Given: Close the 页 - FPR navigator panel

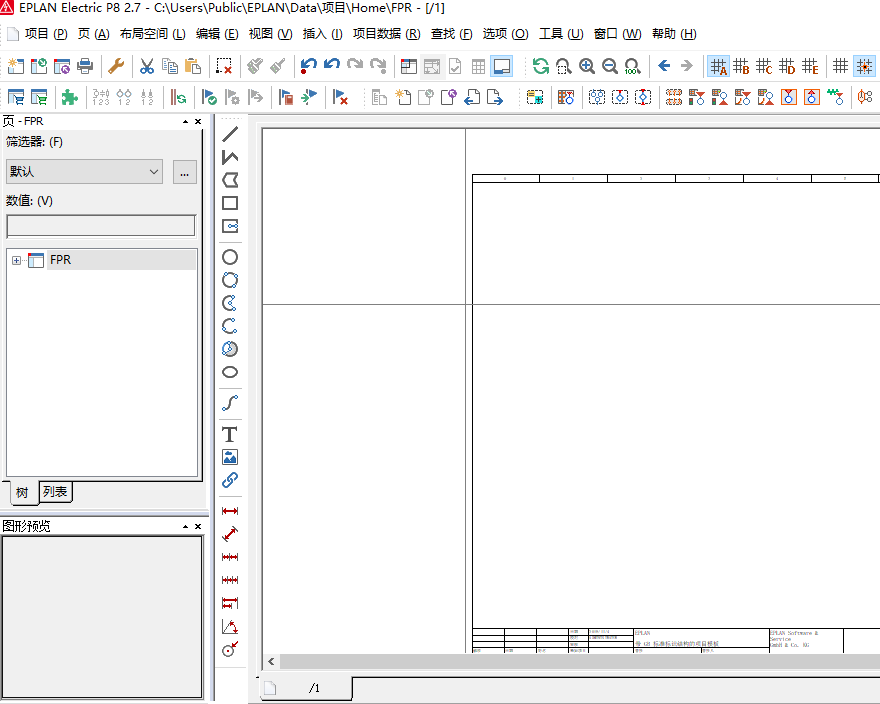Looking at the screenshot, I should (x=198, y=121).
